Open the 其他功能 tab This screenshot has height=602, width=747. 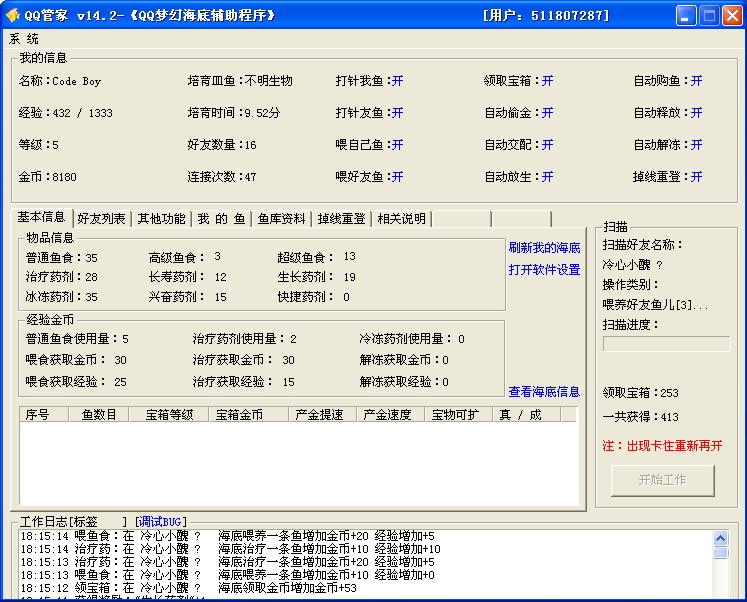(x=161, y=219)
